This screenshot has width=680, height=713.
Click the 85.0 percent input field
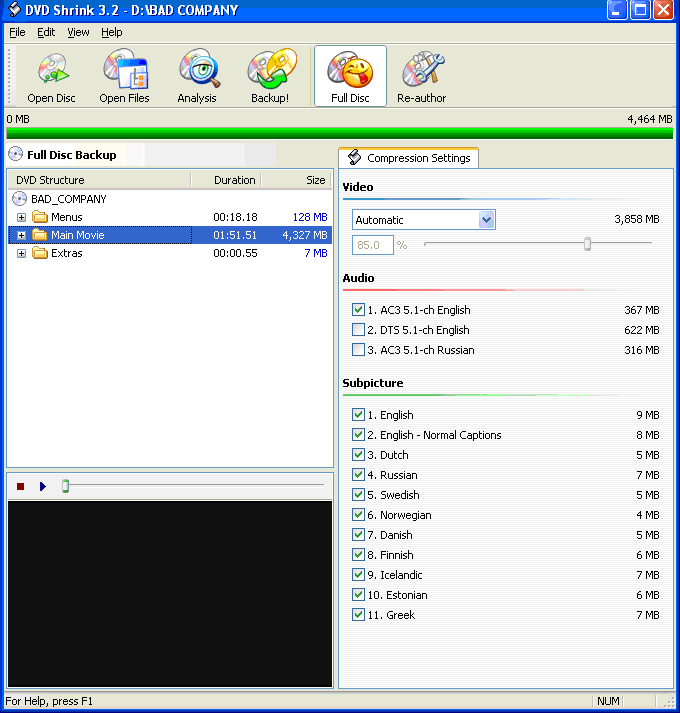click(x=373, y=245)
